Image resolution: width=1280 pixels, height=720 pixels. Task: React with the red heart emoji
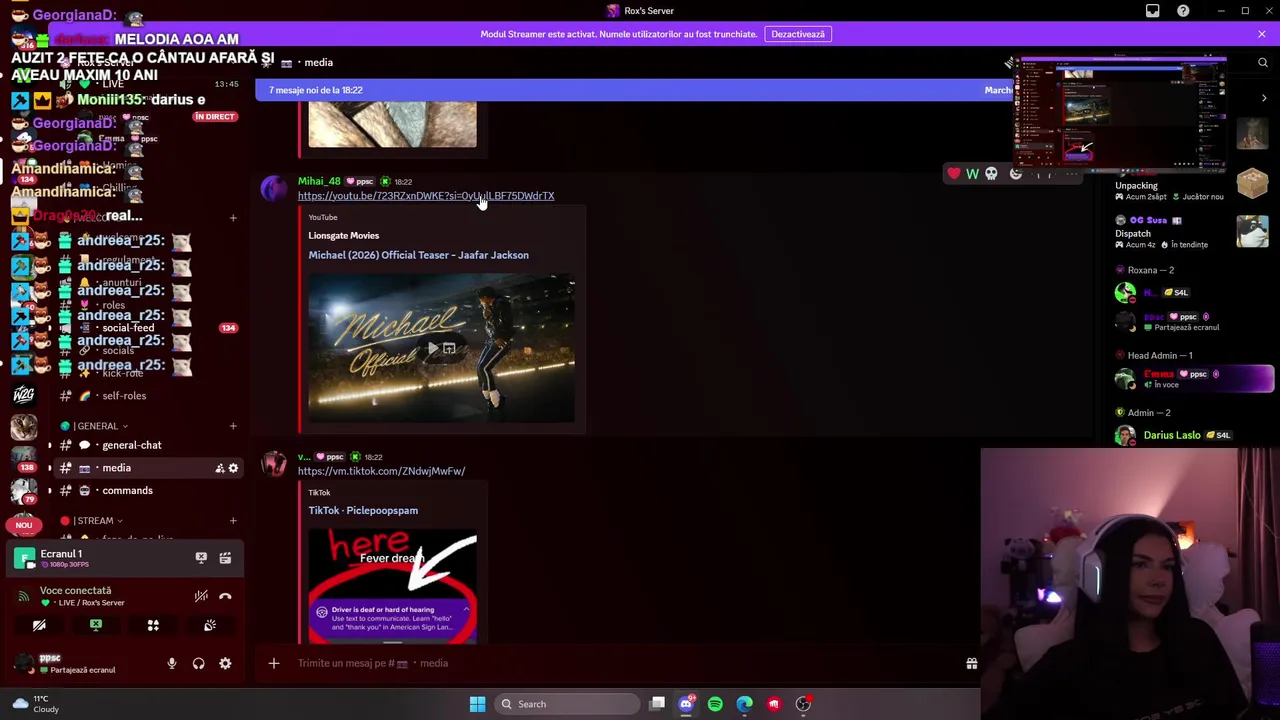954,174
